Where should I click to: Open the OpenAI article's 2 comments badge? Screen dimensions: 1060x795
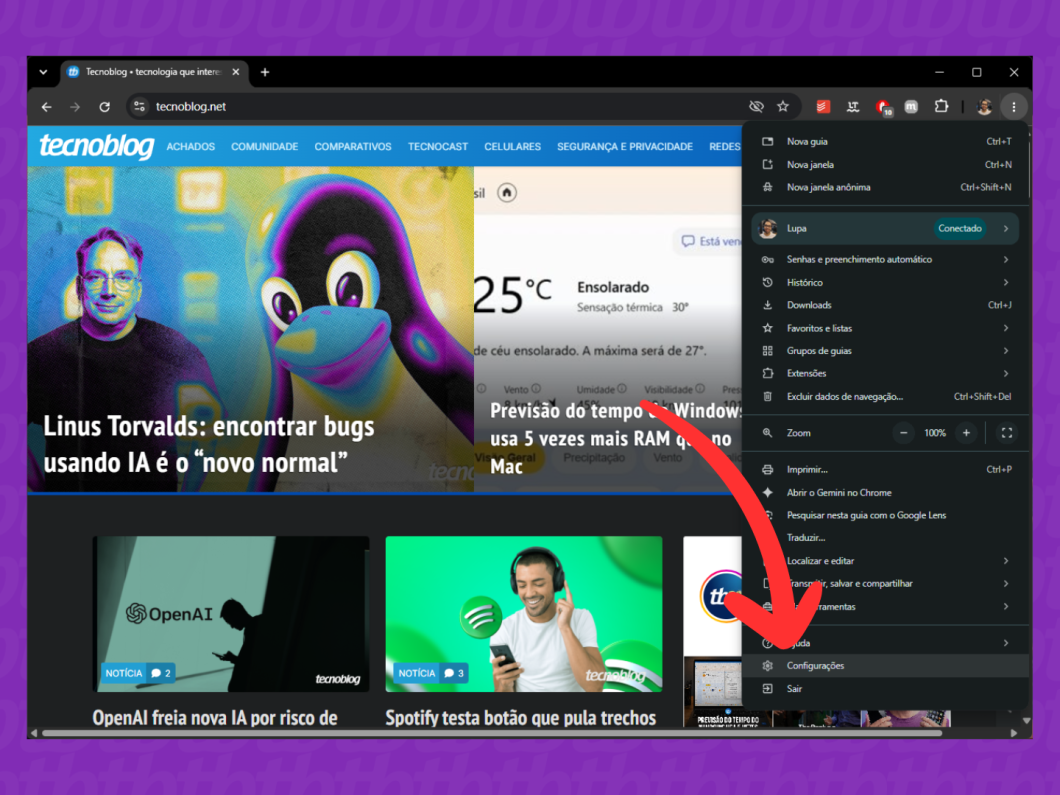[x=162, y=673]
